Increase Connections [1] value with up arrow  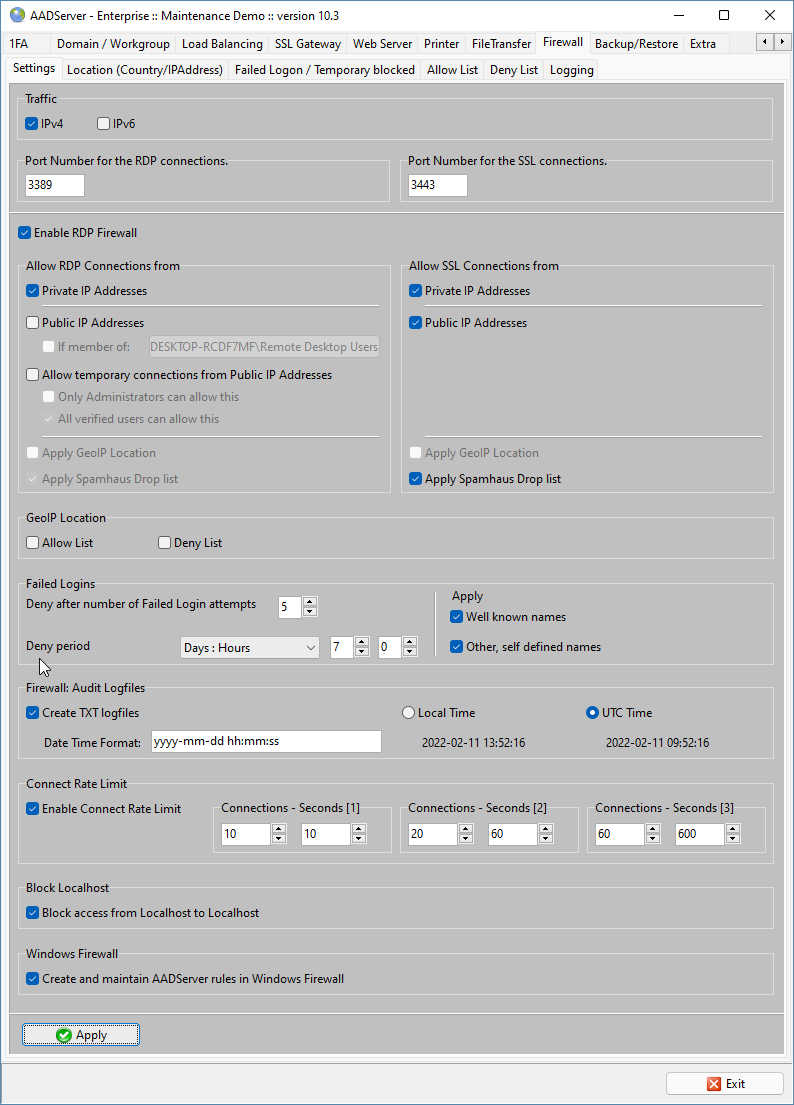click(x=279, y=829)
